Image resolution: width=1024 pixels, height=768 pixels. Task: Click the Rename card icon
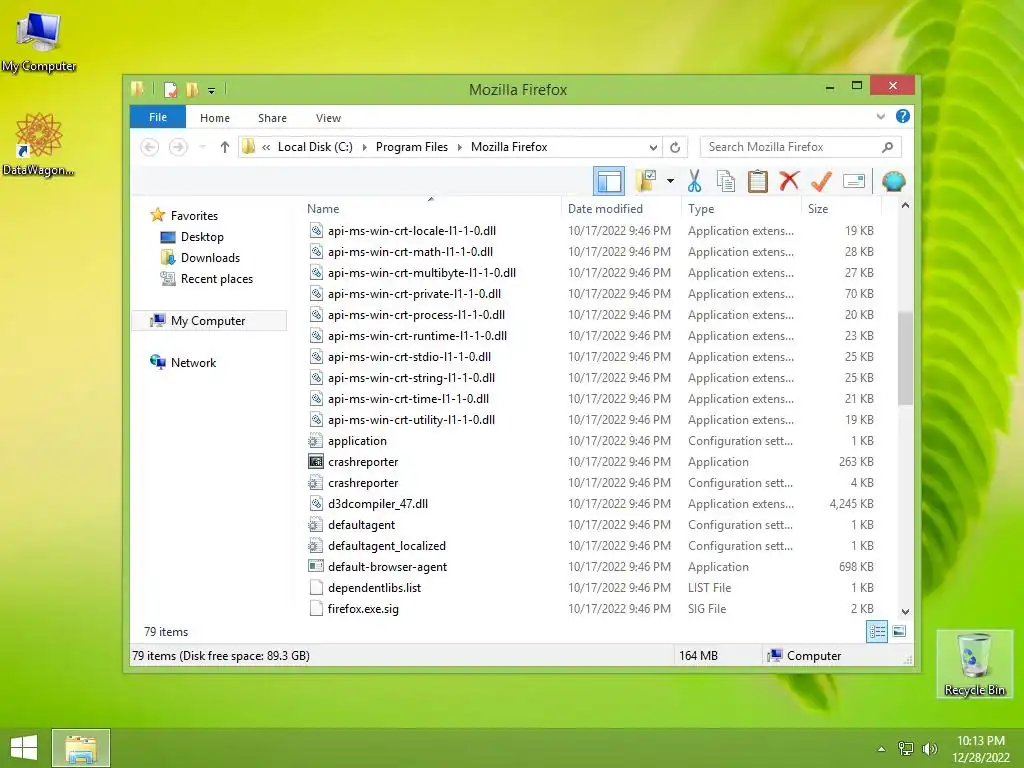pyautogui.click(x=854, y=182)
